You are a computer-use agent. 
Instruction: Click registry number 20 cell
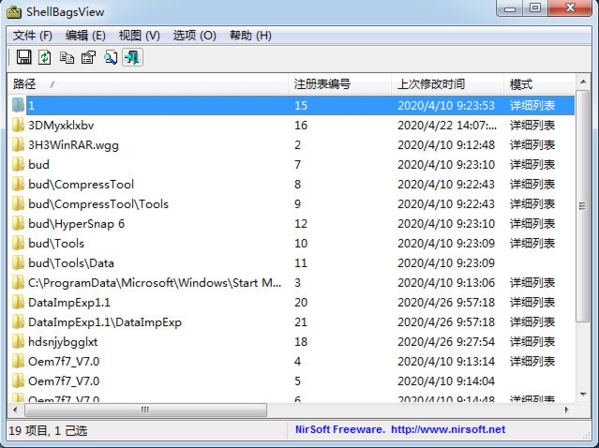click(x=301, y=302)
